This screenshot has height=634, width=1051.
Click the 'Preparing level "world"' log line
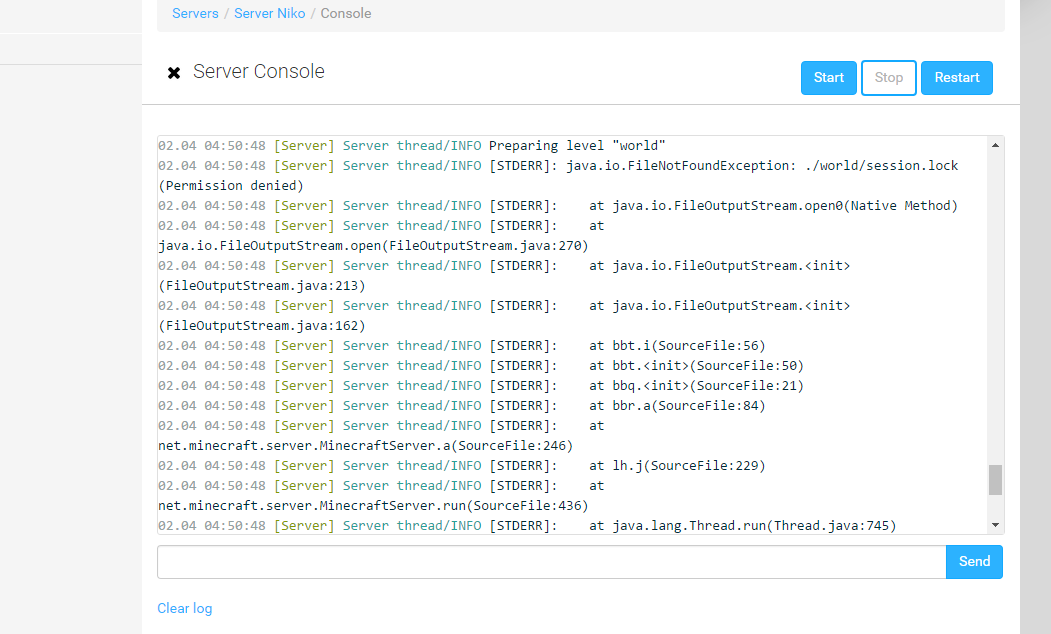pos(577,146)
